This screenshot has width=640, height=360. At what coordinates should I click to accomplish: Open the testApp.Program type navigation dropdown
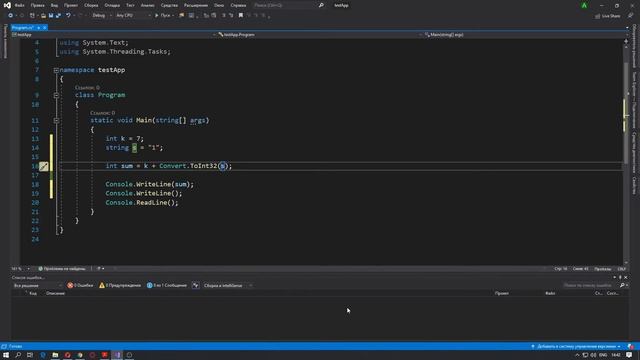[x=320, y=35]
